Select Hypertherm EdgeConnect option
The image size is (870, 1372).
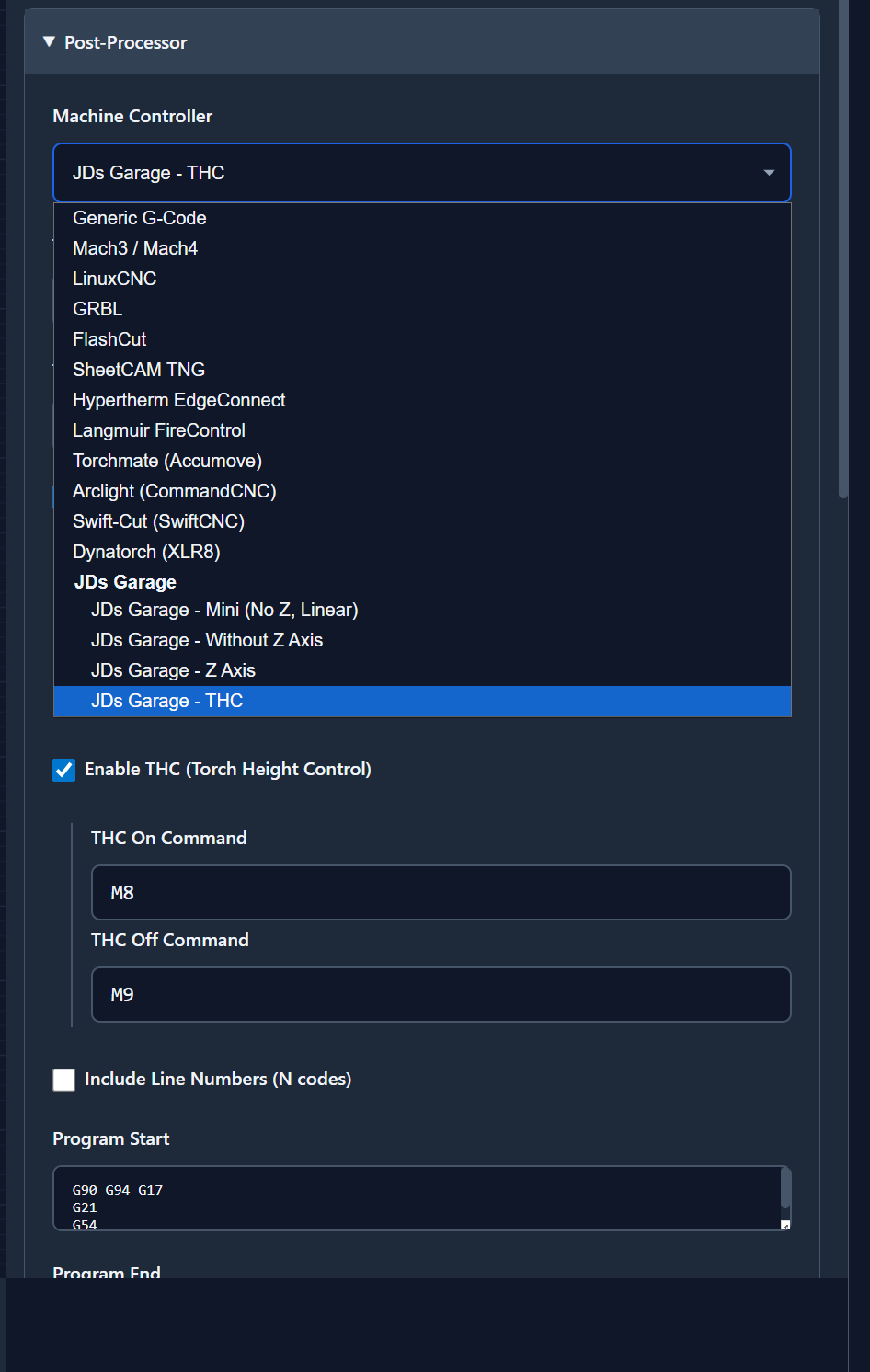coord(179,400)
